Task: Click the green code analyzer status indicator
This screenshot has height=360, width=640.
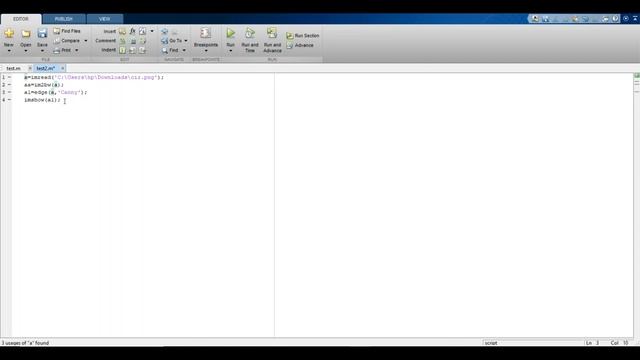Action: (637, 76)
